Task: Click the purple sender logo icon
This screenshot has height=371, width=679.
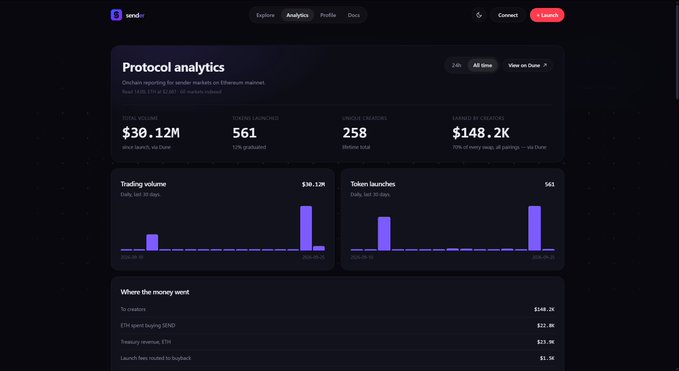Action: pyautogui.click(x=116, y=15)
